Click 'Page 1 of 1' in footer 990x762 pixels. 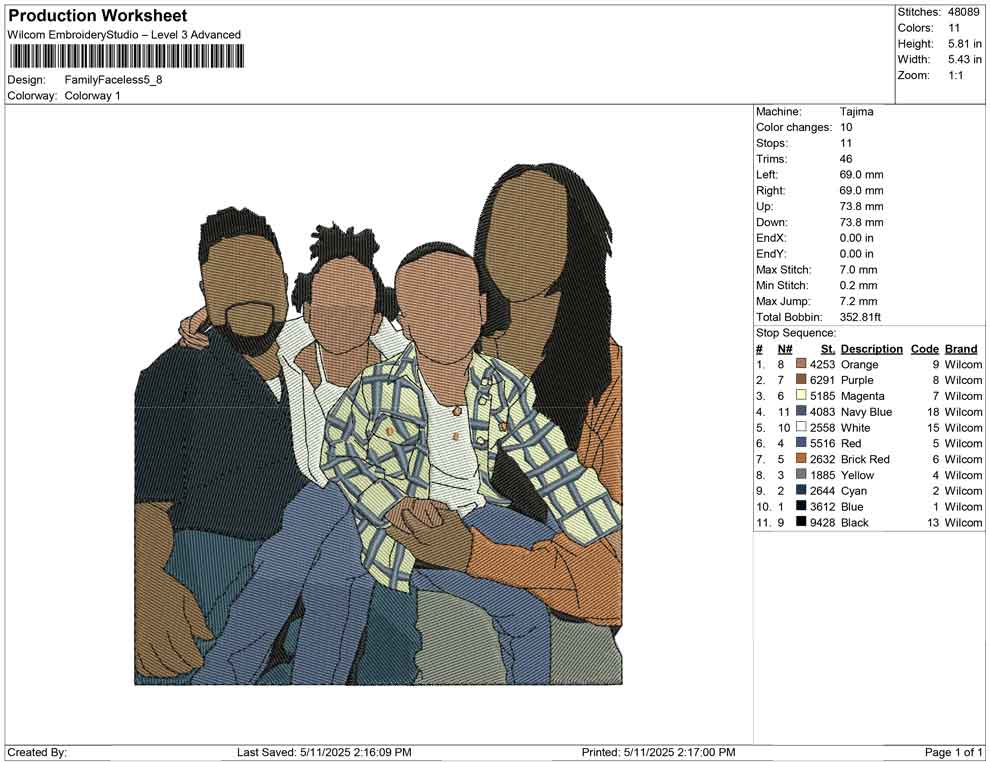click(x=953, y=752)
